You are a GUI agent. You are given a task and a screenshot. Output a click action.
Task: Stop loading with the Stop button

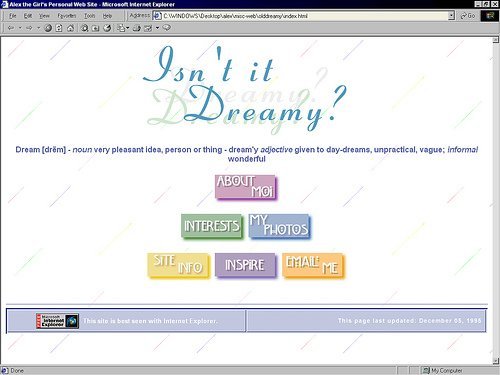point(48,28)
